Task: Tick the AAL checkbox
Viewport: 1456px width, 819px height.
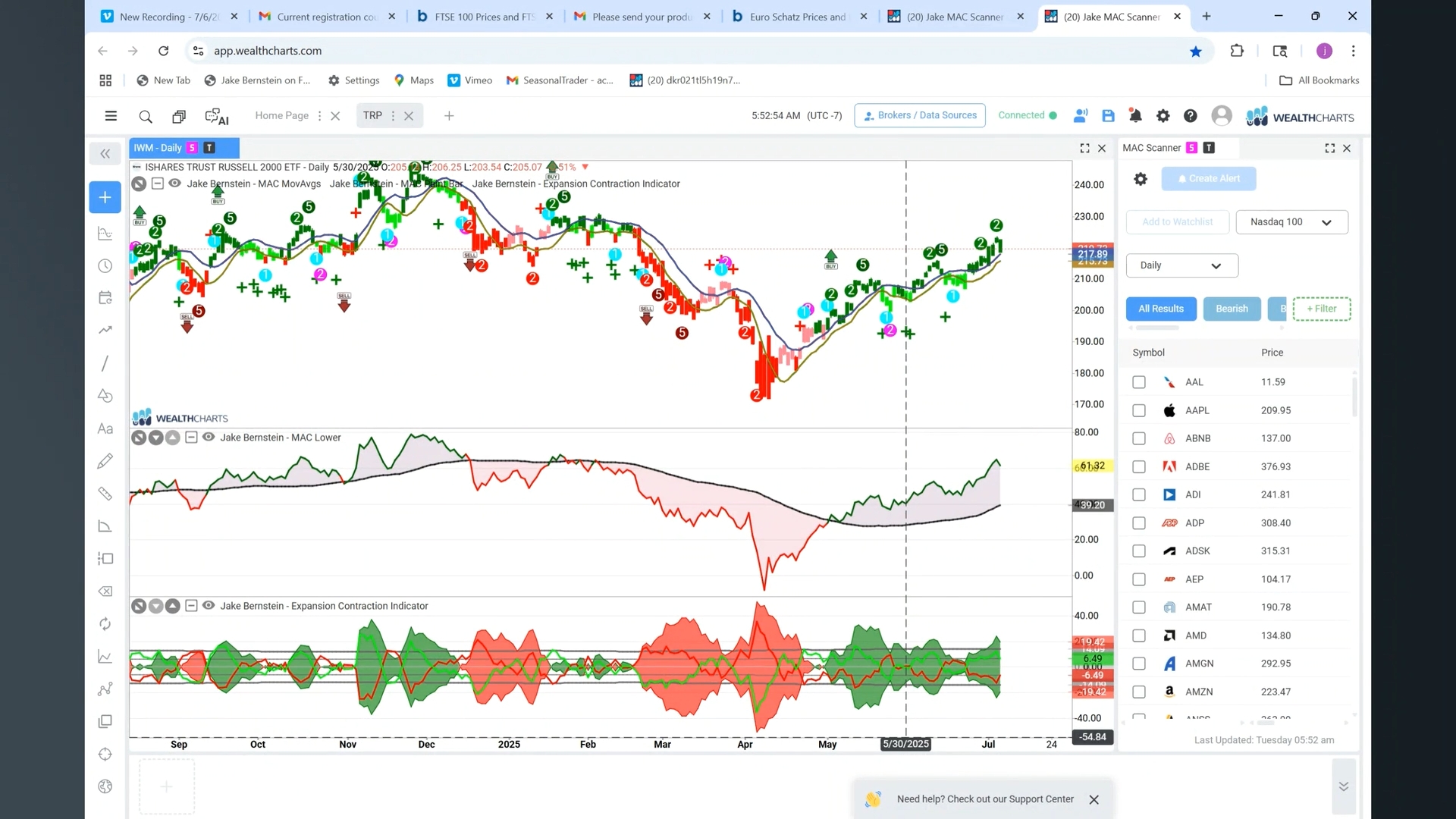Action: (1139, 382)
